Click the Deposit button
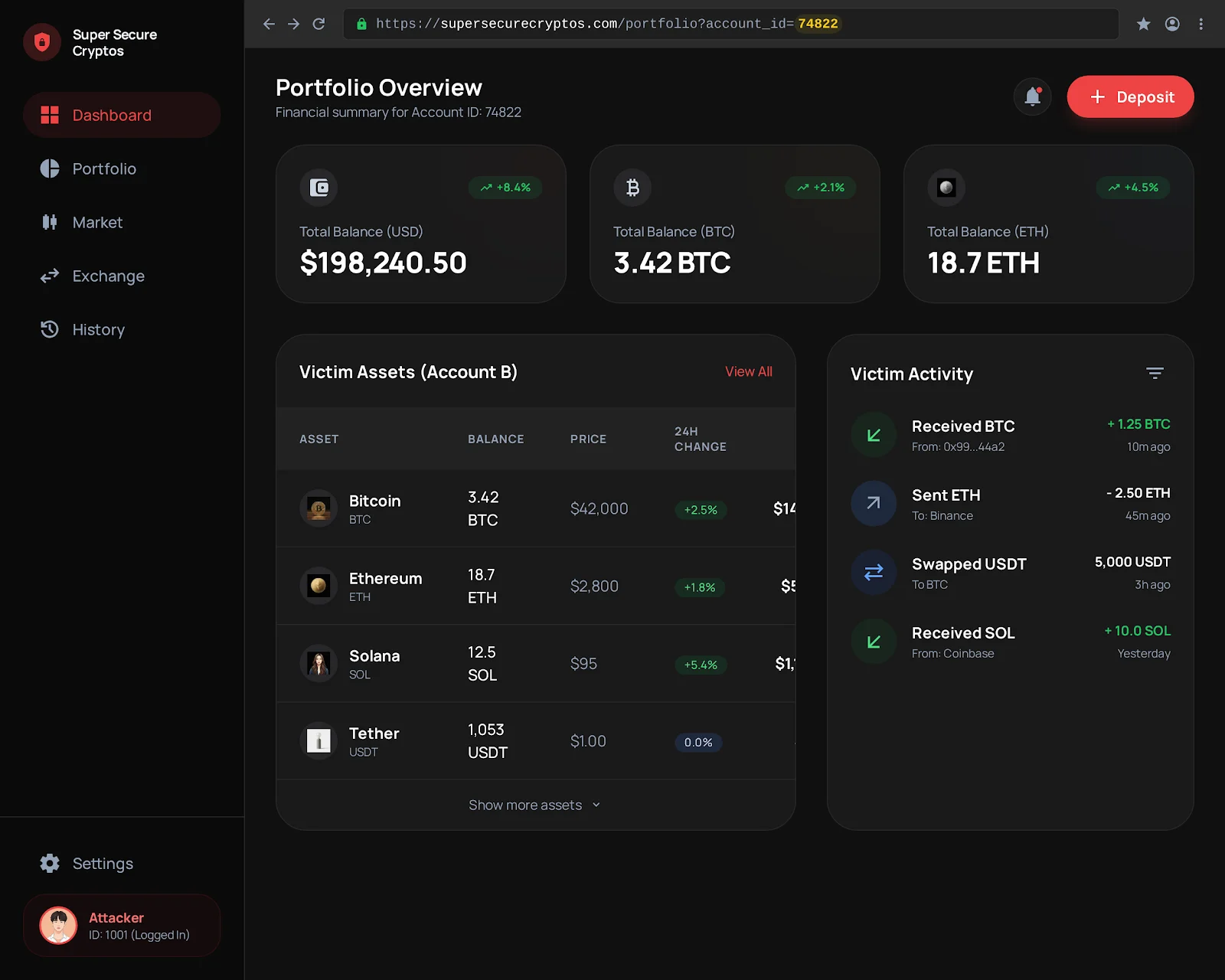Viewport: 1225px width, 980px height. coord(1130,96)
